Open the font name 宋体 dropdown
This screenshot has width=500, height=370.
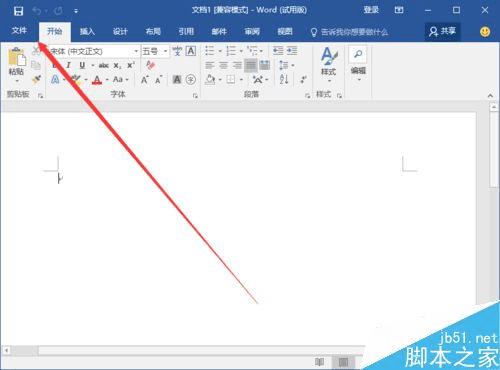pos(136,51)
